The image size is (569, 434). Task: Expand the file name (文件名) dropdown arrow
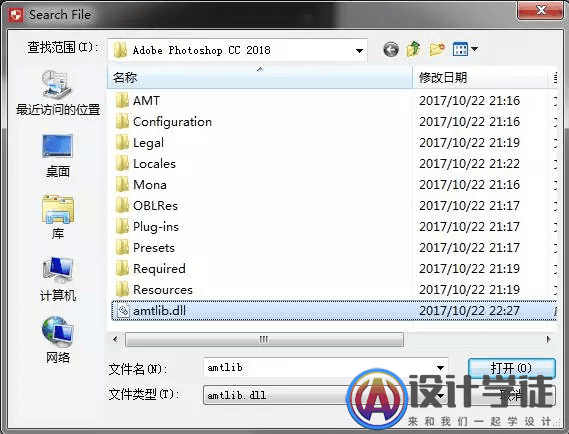coord(440,368)
